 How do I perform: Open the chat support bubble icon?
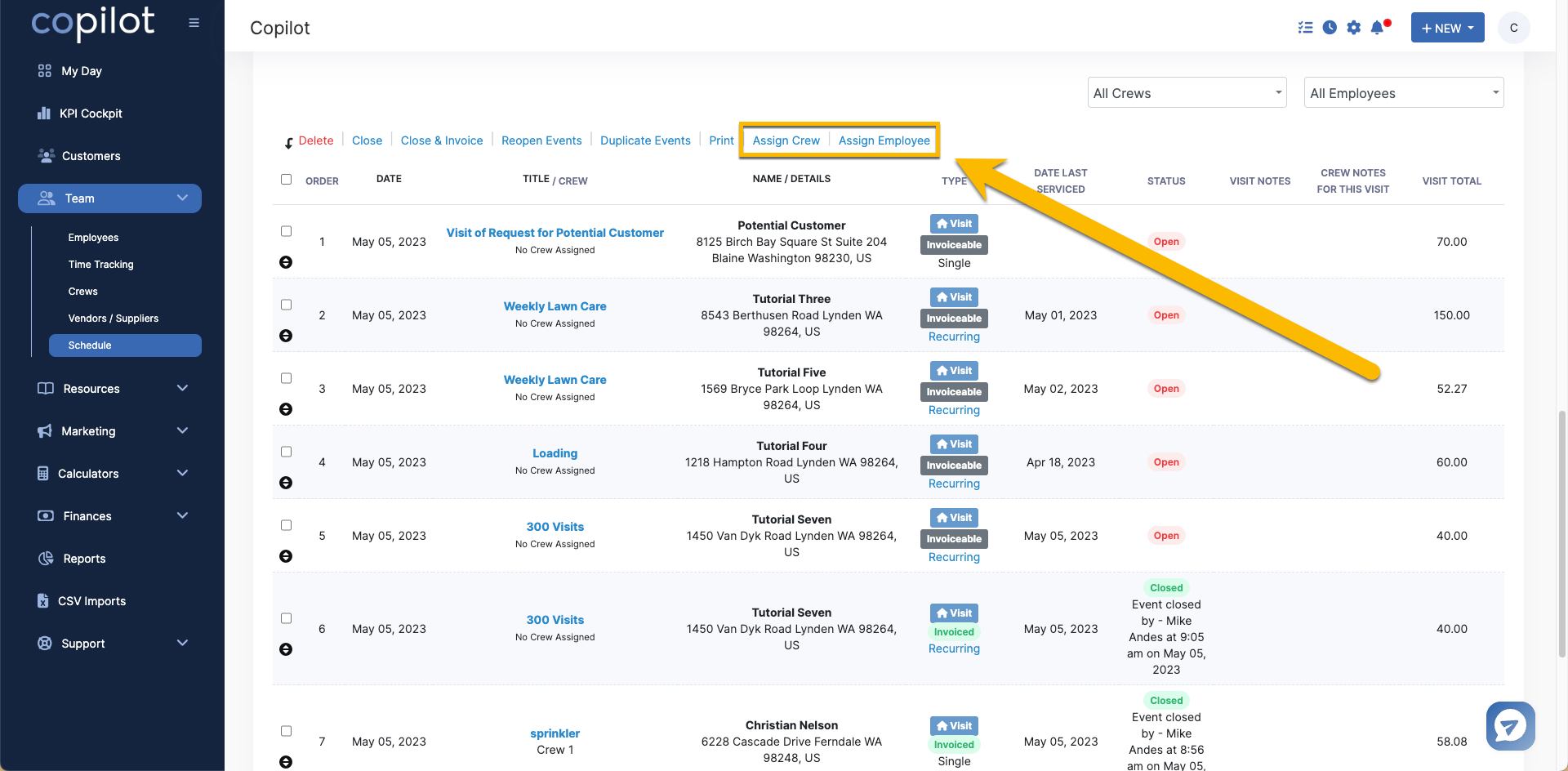1510,725
